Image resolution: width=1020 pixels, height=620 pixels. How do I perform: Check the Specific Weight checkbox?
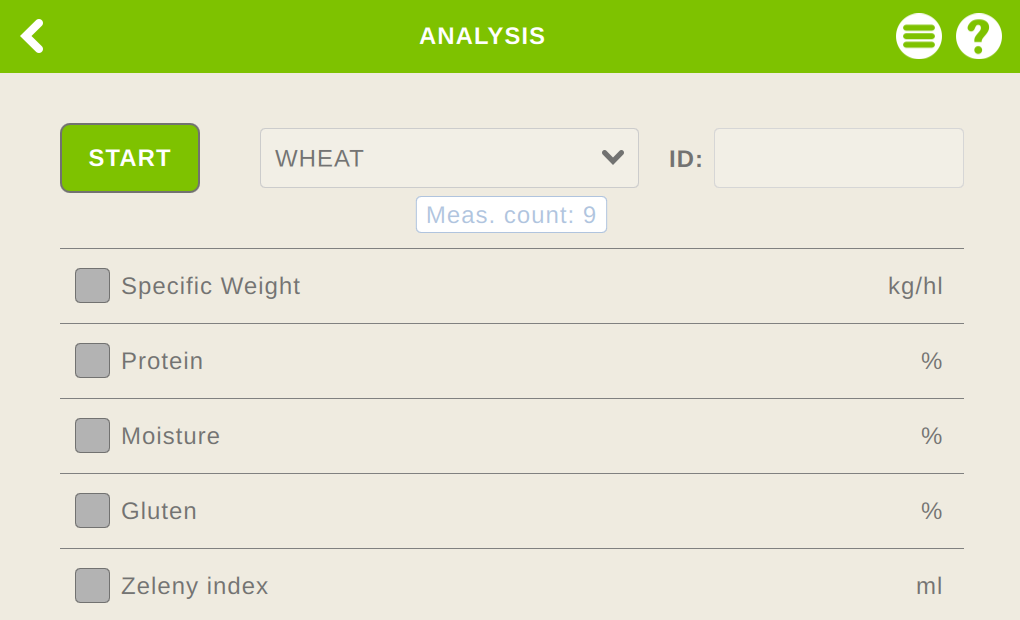[92, 286]
